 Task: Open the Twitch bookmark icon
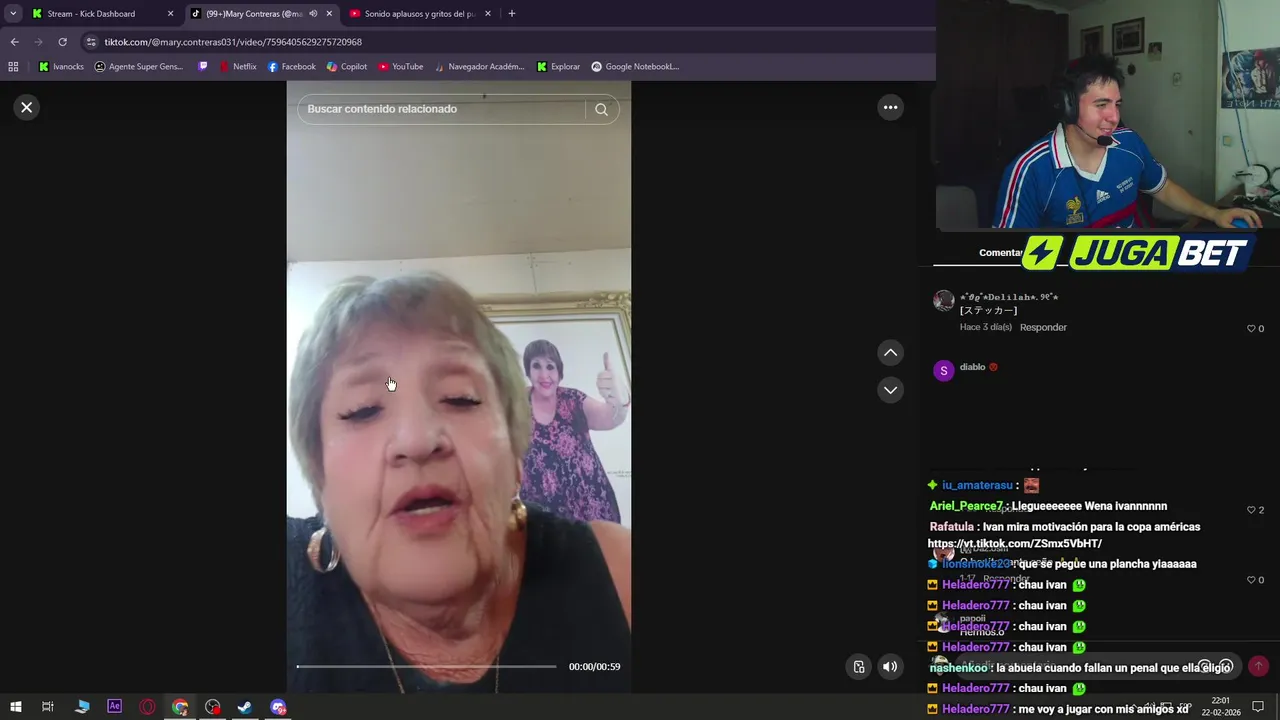[203, 67]
